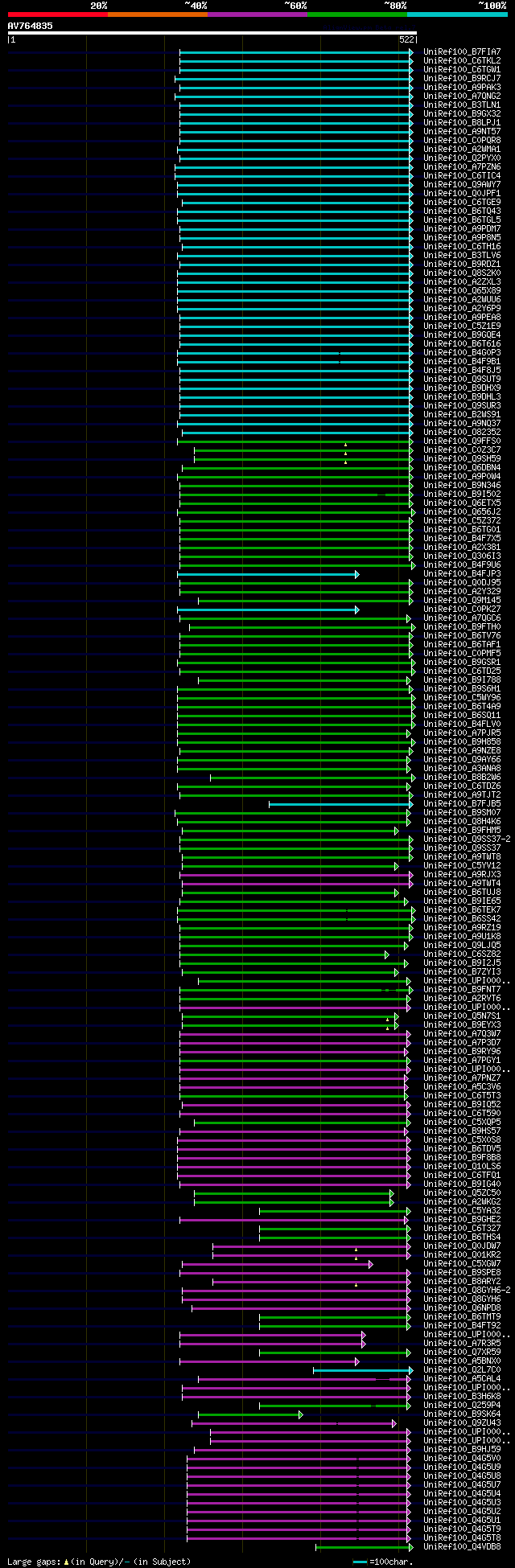Select the UniRef100_A2X381 label
Image resolution: width=515 pixels, height=1568 pixels.
(x=462, y=547)
